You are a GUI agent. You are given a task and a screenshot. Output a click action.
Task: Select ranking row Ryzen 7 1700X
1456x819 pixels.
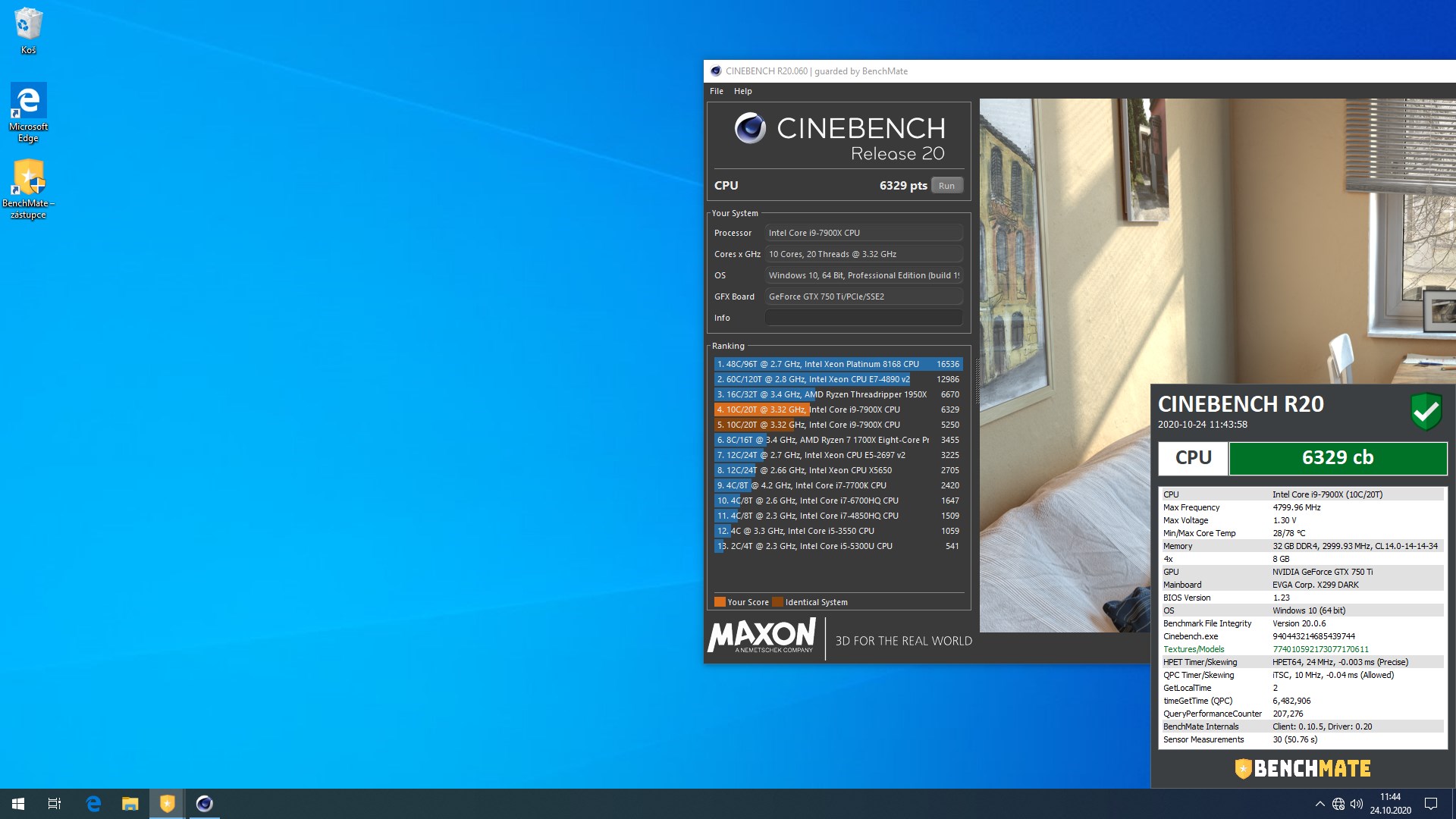pyautogui.click(x=839, y=440)
